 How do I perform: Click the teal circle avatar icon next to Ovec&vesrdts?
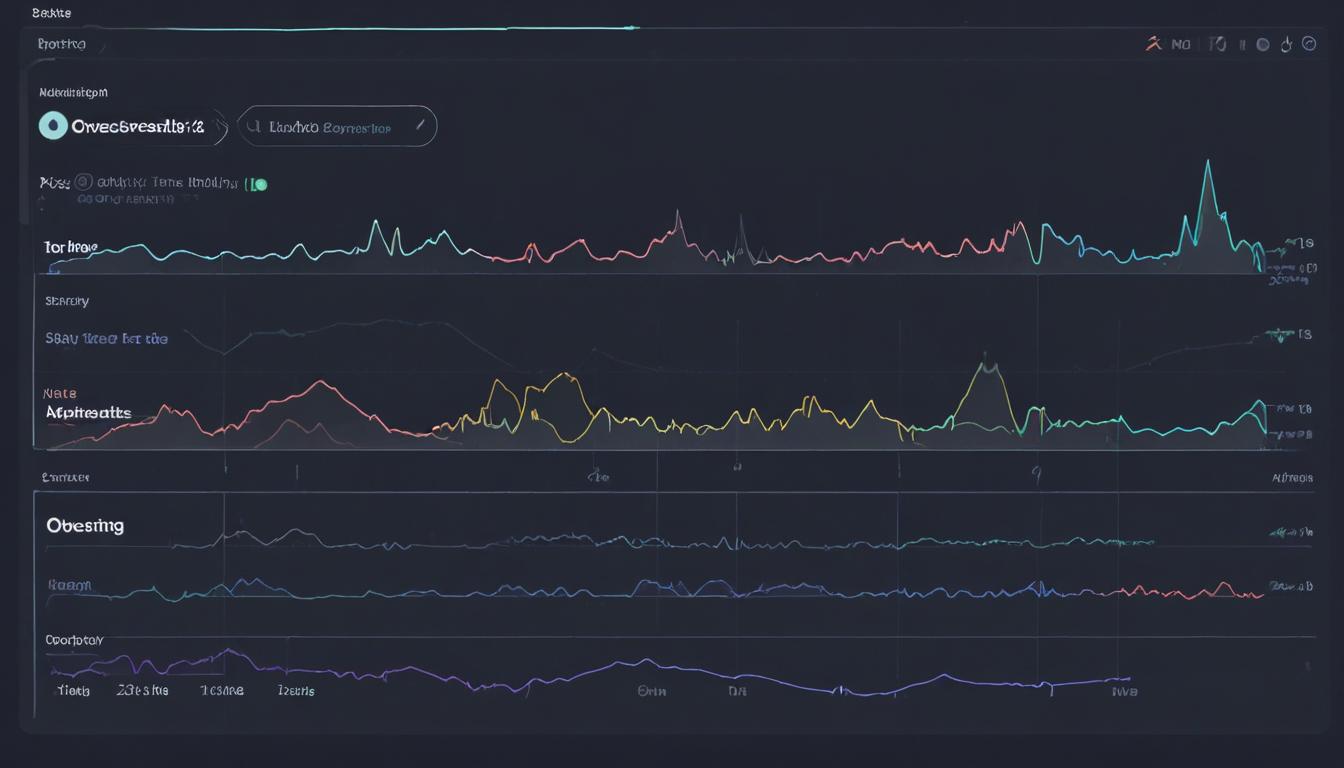click(54, 125)
